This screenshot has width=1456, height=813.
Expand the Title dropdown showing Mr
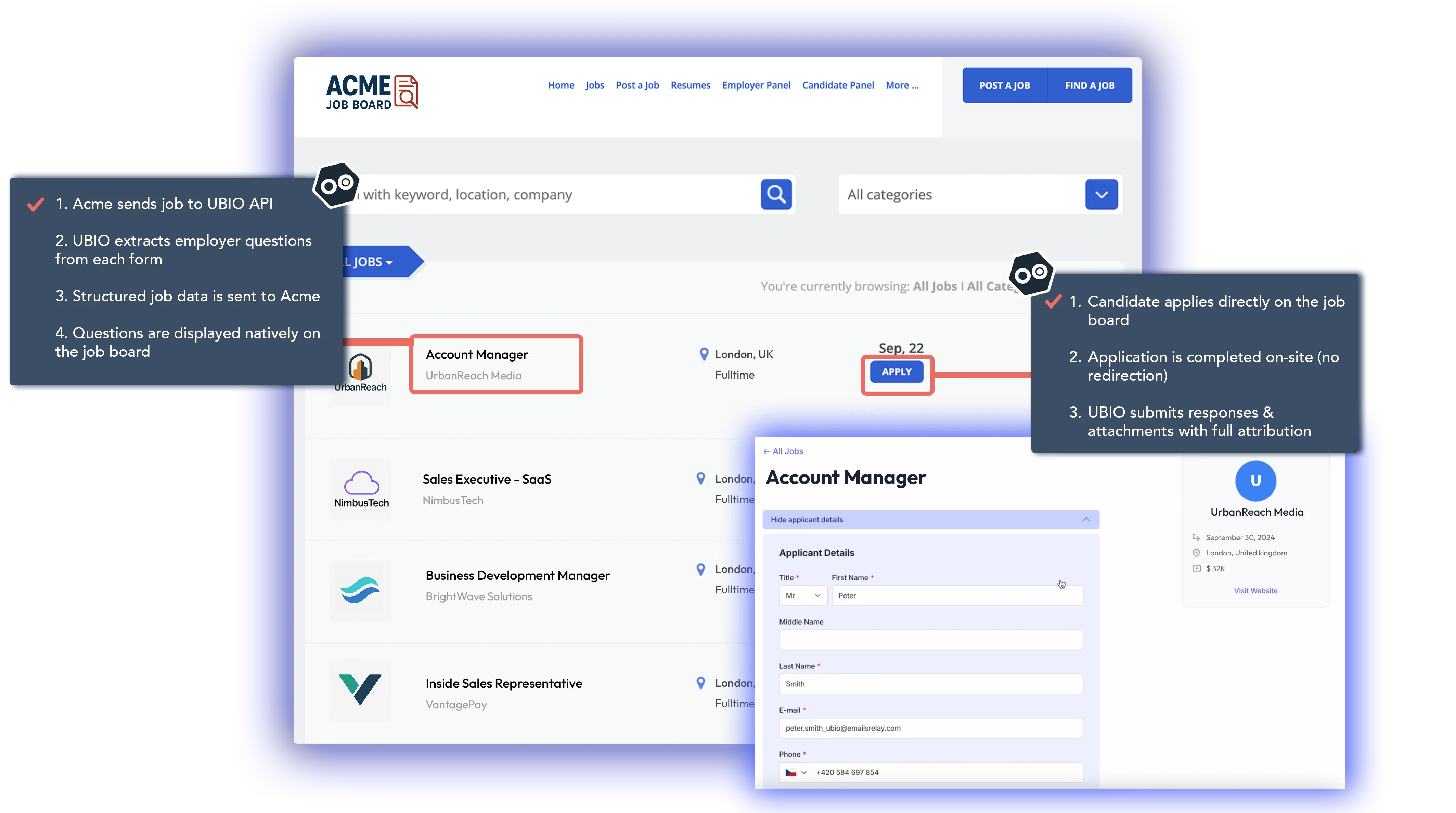pos(803,595)
